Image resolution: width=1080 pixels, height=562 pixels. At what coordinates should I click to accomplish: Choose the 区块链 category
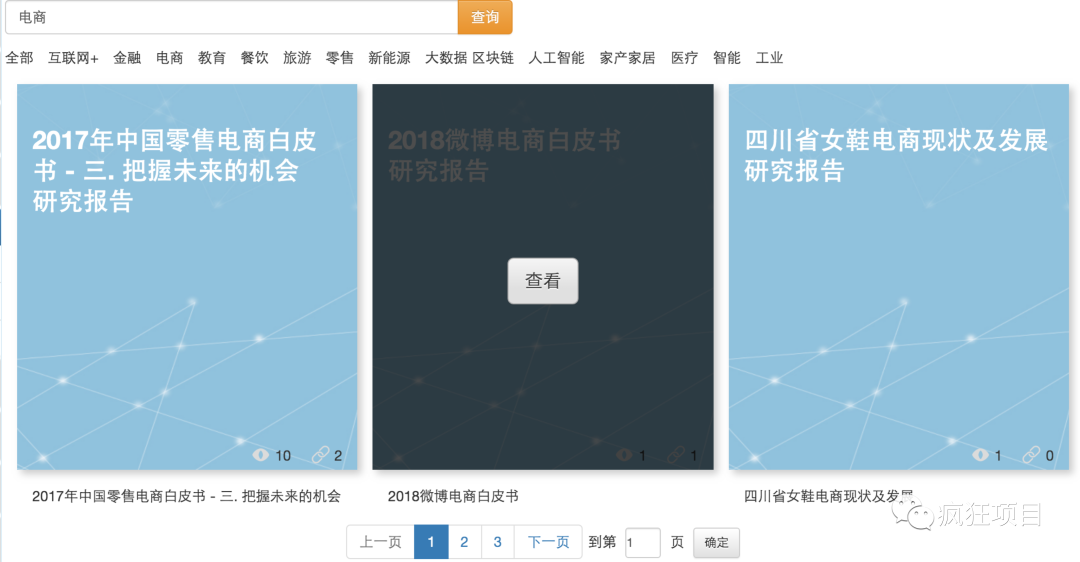[493, 58]
